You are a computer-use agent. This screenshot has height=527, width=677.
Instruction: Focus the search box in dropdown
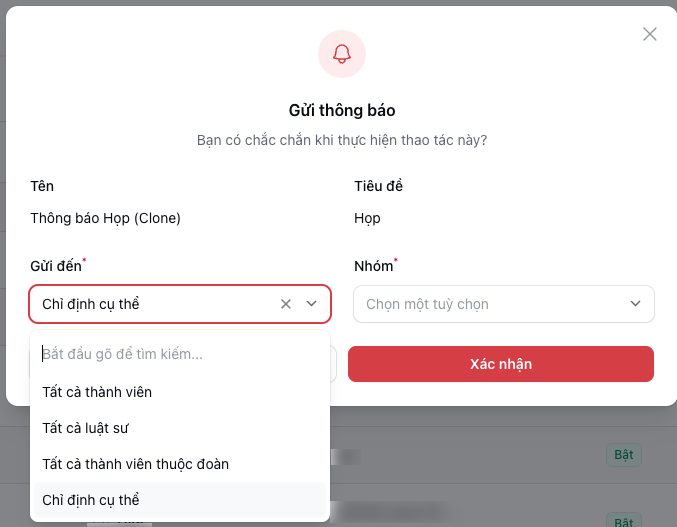[x=180, y=354]
